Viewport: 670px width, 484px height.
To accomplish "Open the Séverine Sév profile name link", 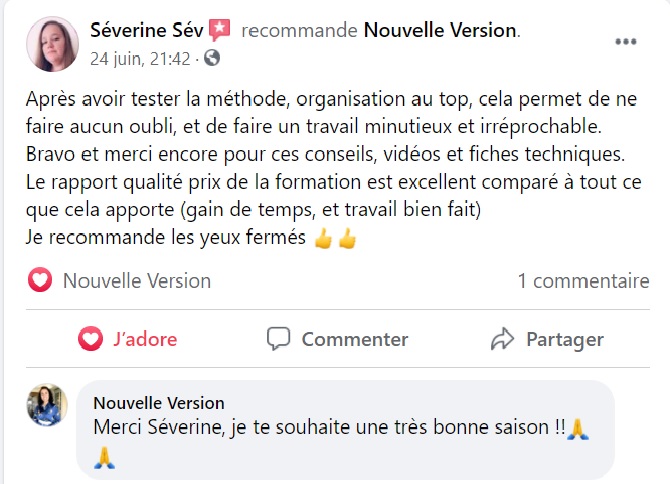I will click(146, 31).
